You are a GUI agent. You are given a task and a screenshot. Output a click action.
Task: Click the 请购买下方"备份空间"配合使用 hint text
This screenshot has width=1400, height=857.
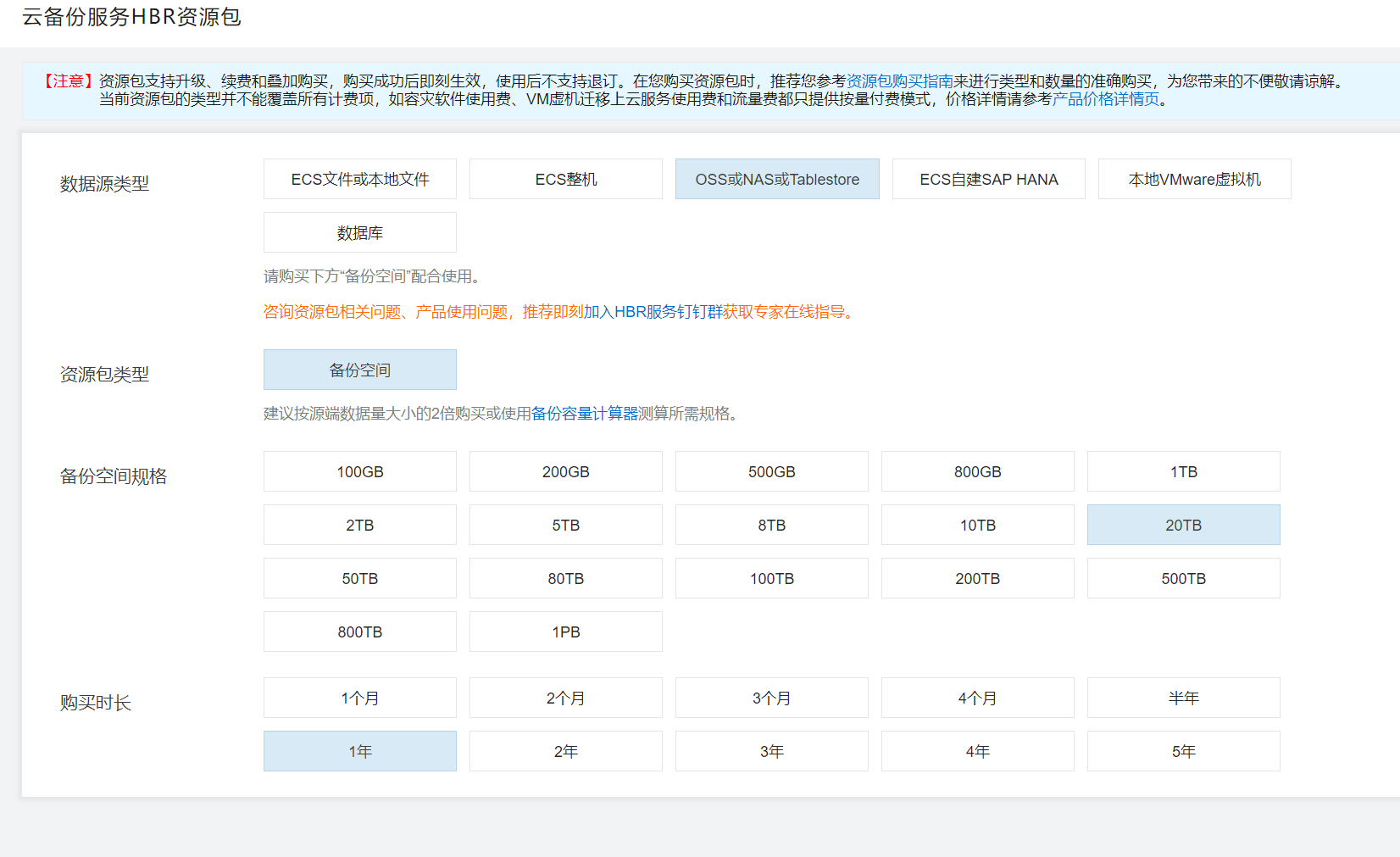point(372,276)
